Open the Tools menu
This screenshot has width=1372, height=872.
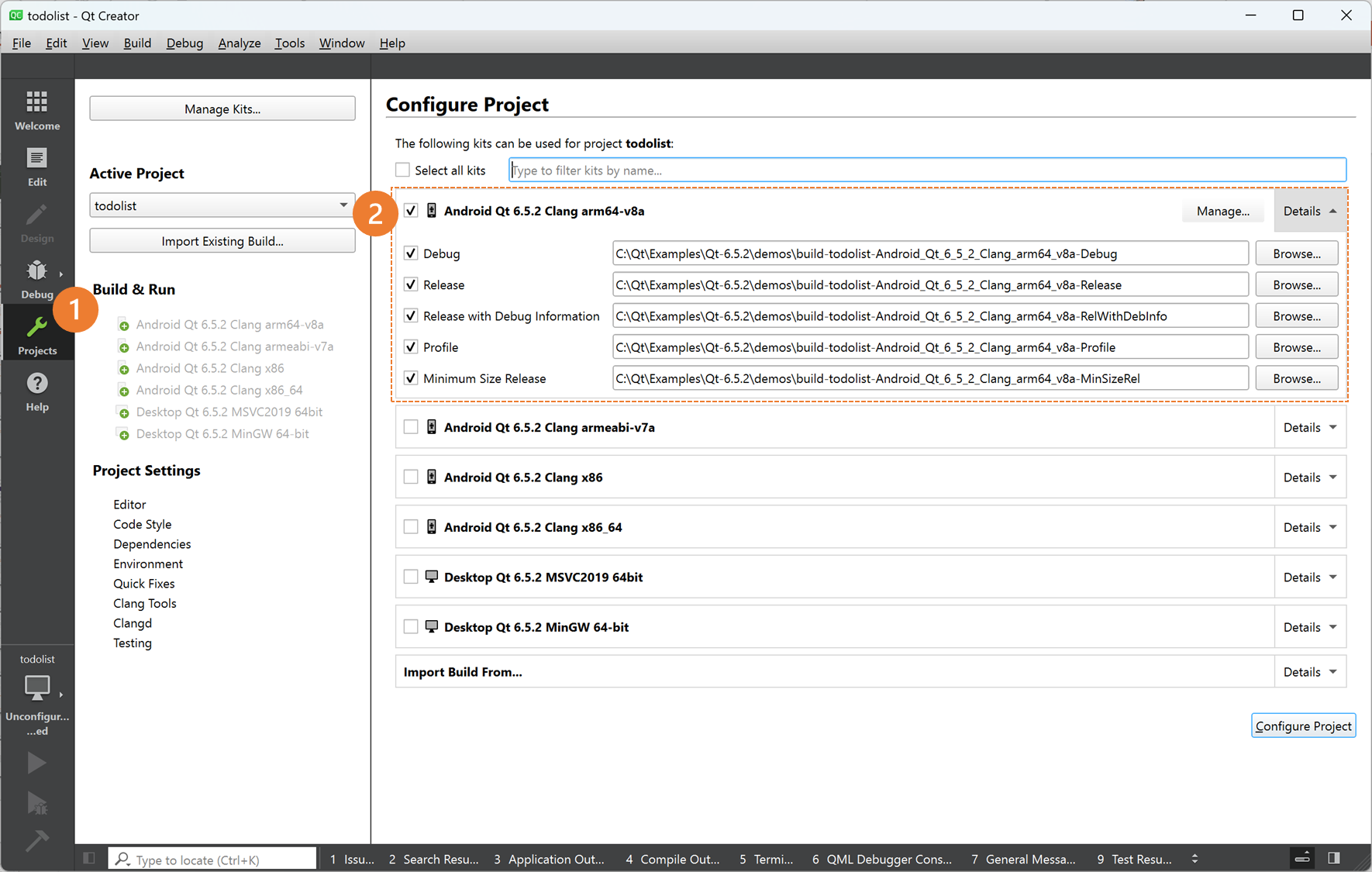[x=290, y=43]
